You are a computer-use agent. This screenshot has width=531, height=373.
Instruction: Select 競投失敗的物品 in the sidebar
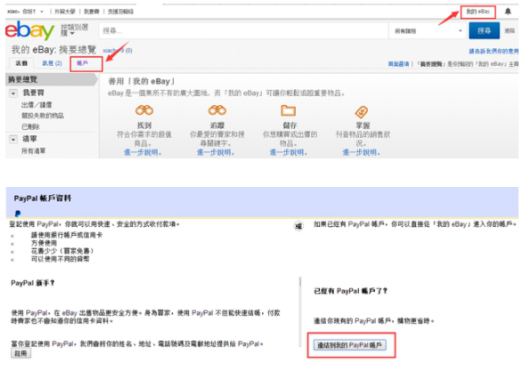click(x=43, y=116)
